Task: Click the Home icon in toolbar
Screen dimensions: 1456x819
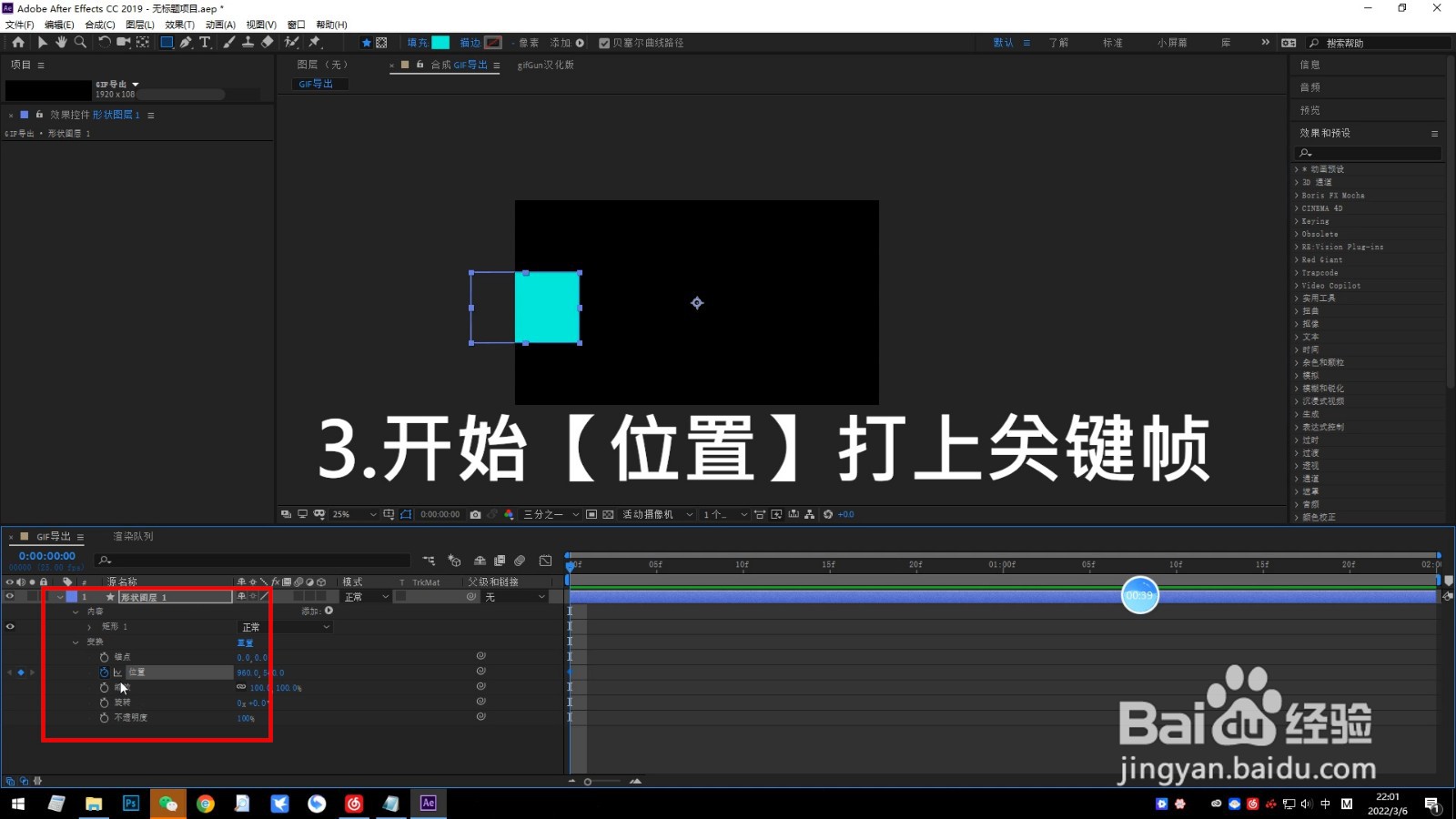Action: point(18,42)
